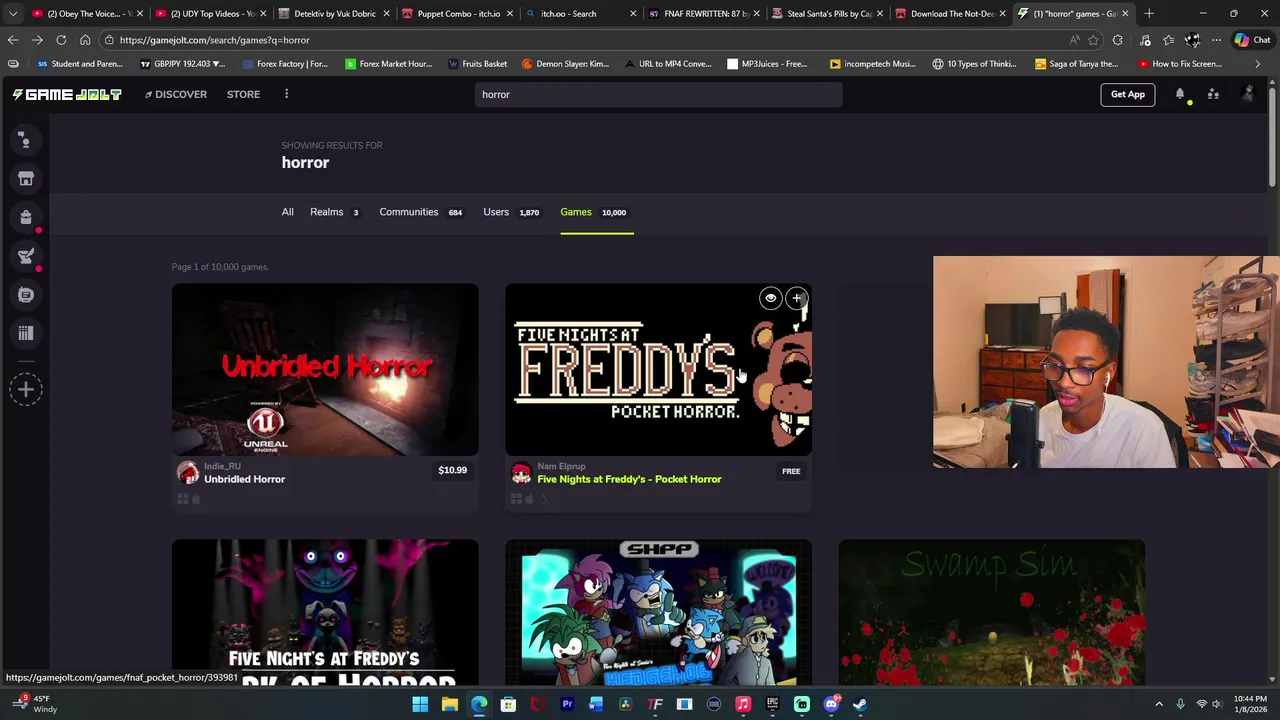This screenshot has height=720, width=1280.
Task: Open the Windows Start menu
Action: [420, 704]
